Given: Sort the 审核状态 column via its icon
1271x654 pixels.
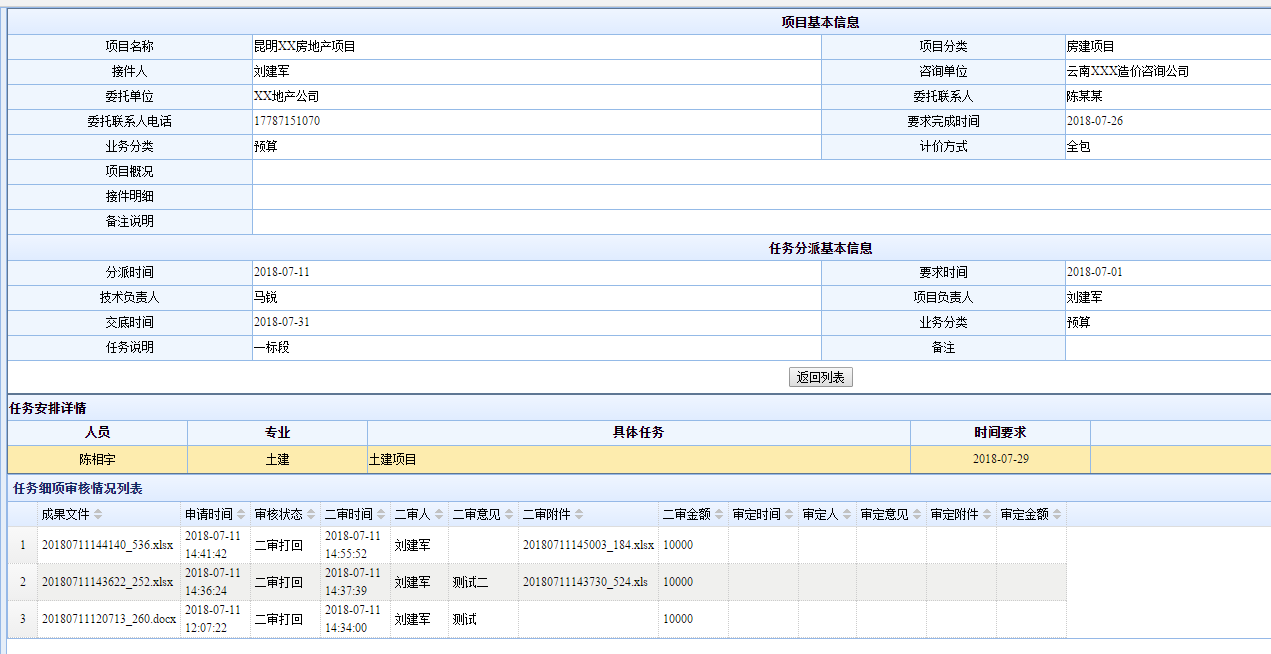Looking at the screenshot, I should (311, 515).
